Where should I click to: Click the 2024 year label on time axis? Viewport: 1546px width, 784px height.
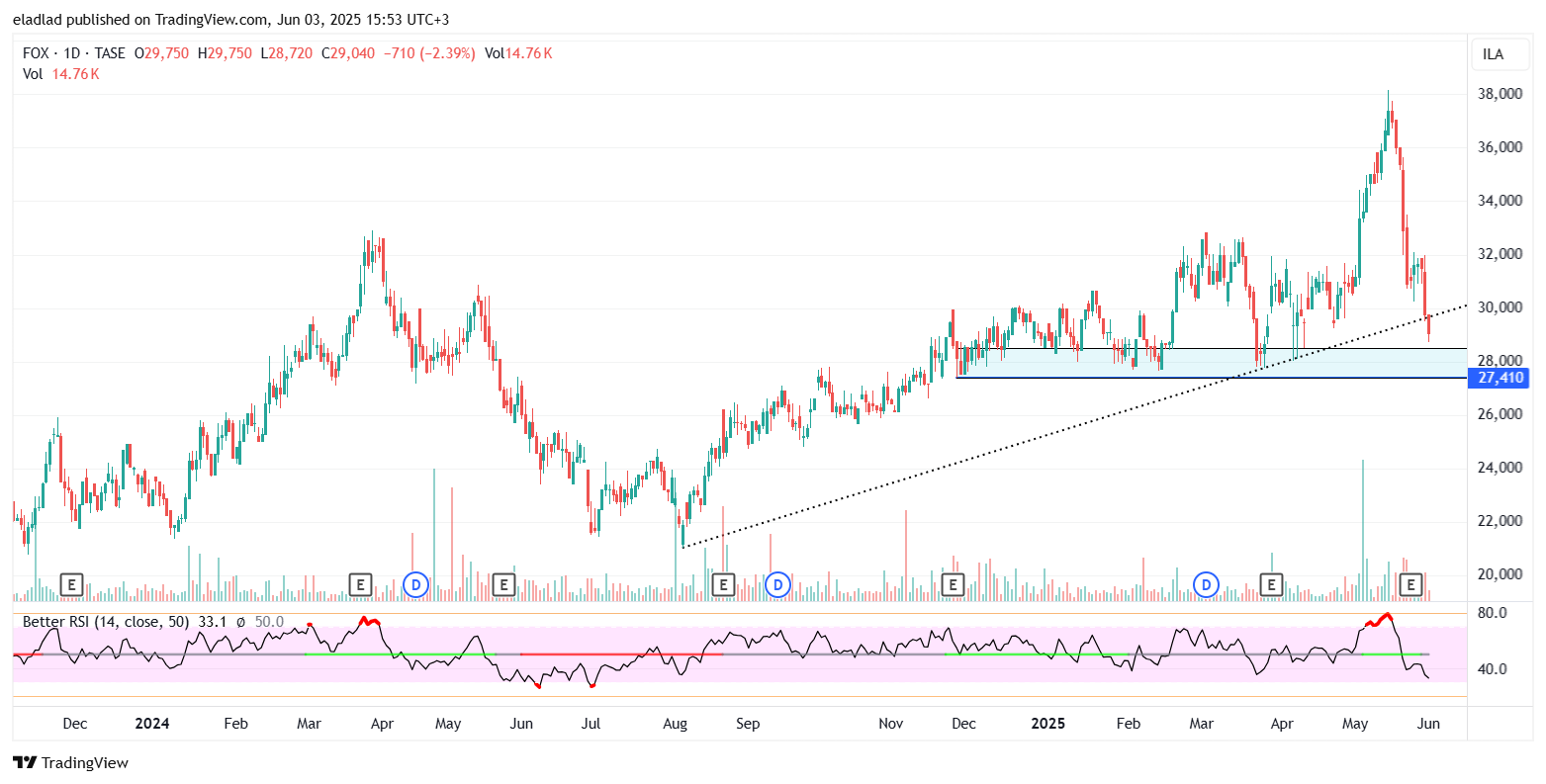pyautogui.click(x=152, y=724)
